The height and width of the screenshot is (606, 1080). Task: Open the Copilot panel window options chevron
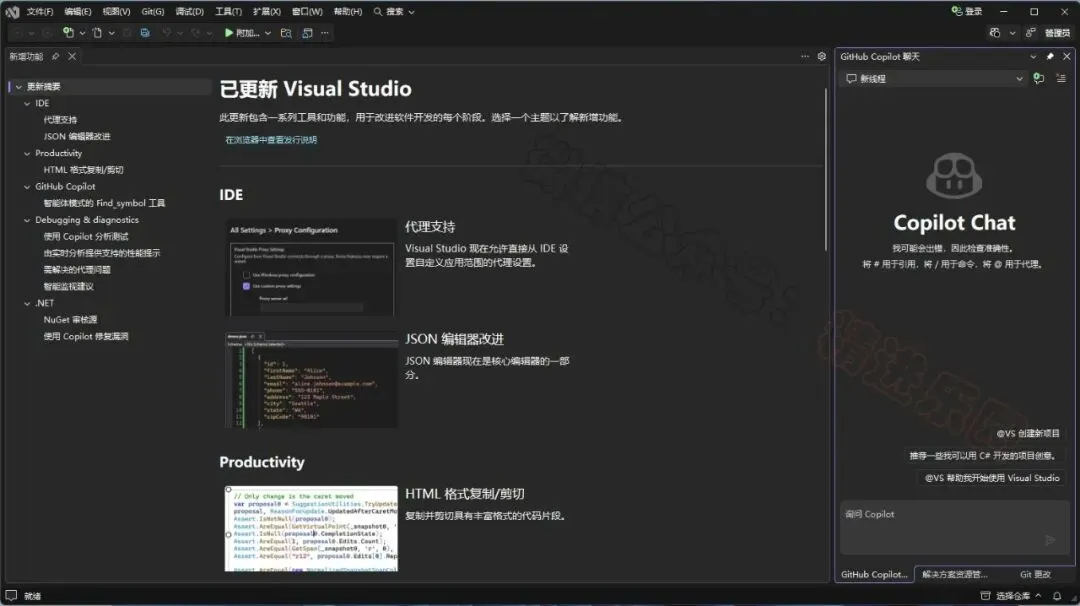[x=1032, y=56]
